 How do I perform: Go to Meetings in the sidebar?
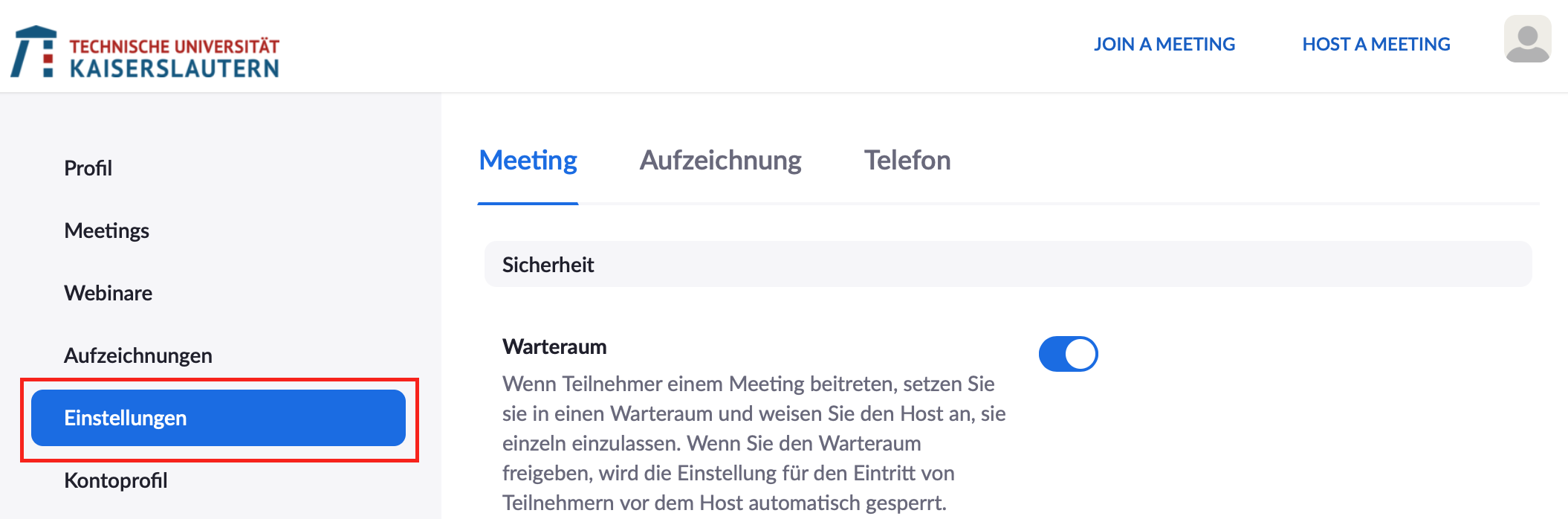106,231
